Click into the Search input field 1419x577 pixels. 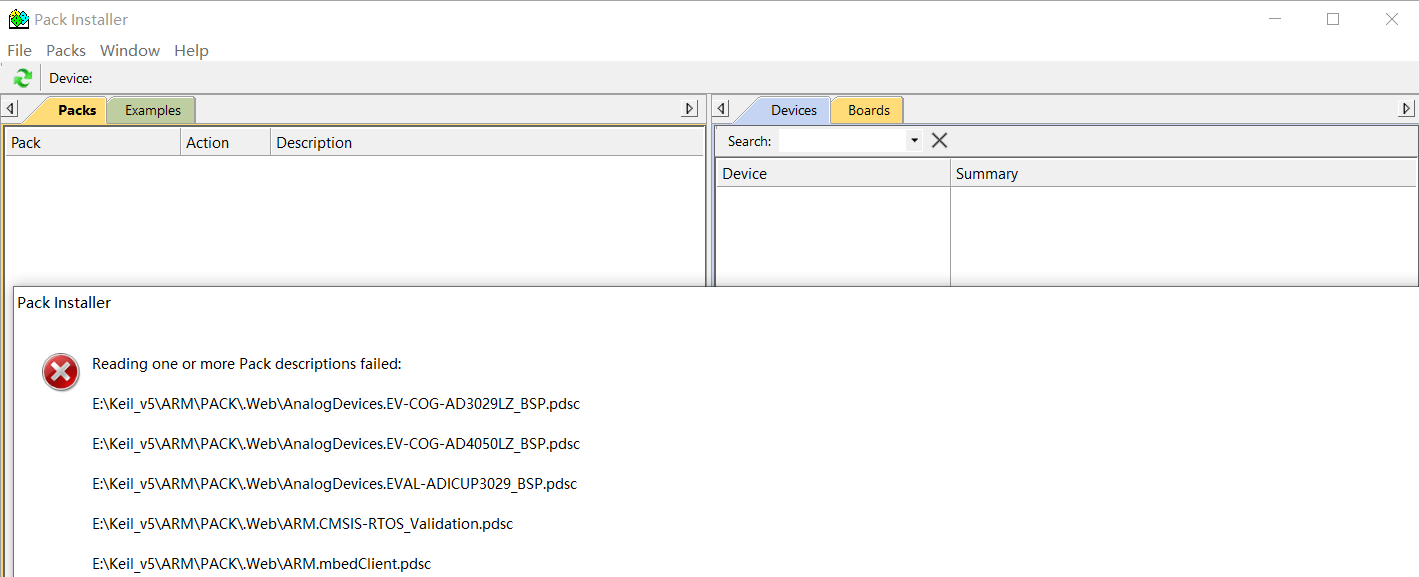pyautogui.click(x=843, y=141)
